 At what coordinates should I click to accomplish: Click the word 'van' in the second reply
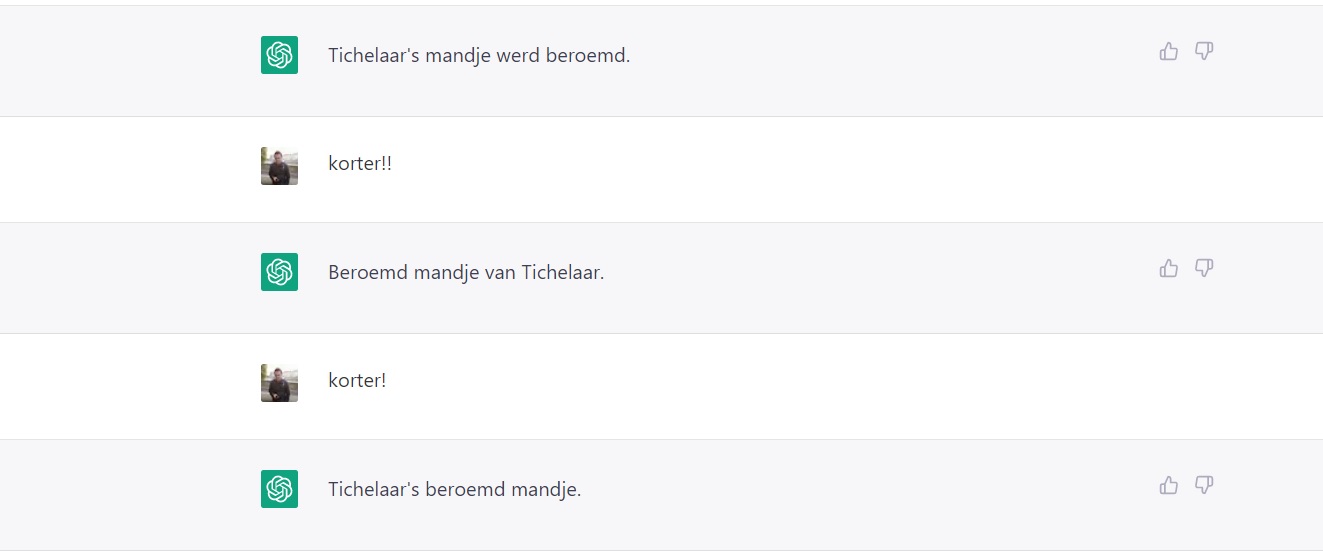[499, 273]
